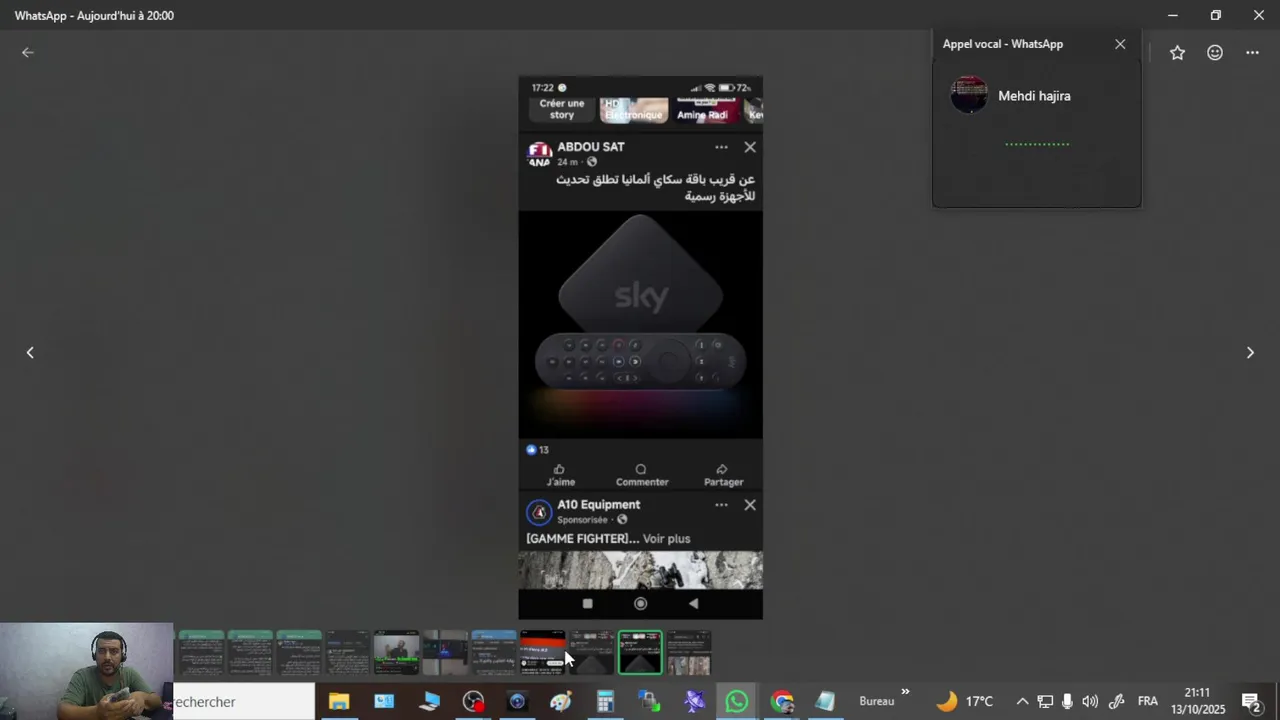Viewport: 1280px width, 720px height.
Task: Open the taskbar app right of File Explorer
Action: pyautogui.click(x=384, y=702)
